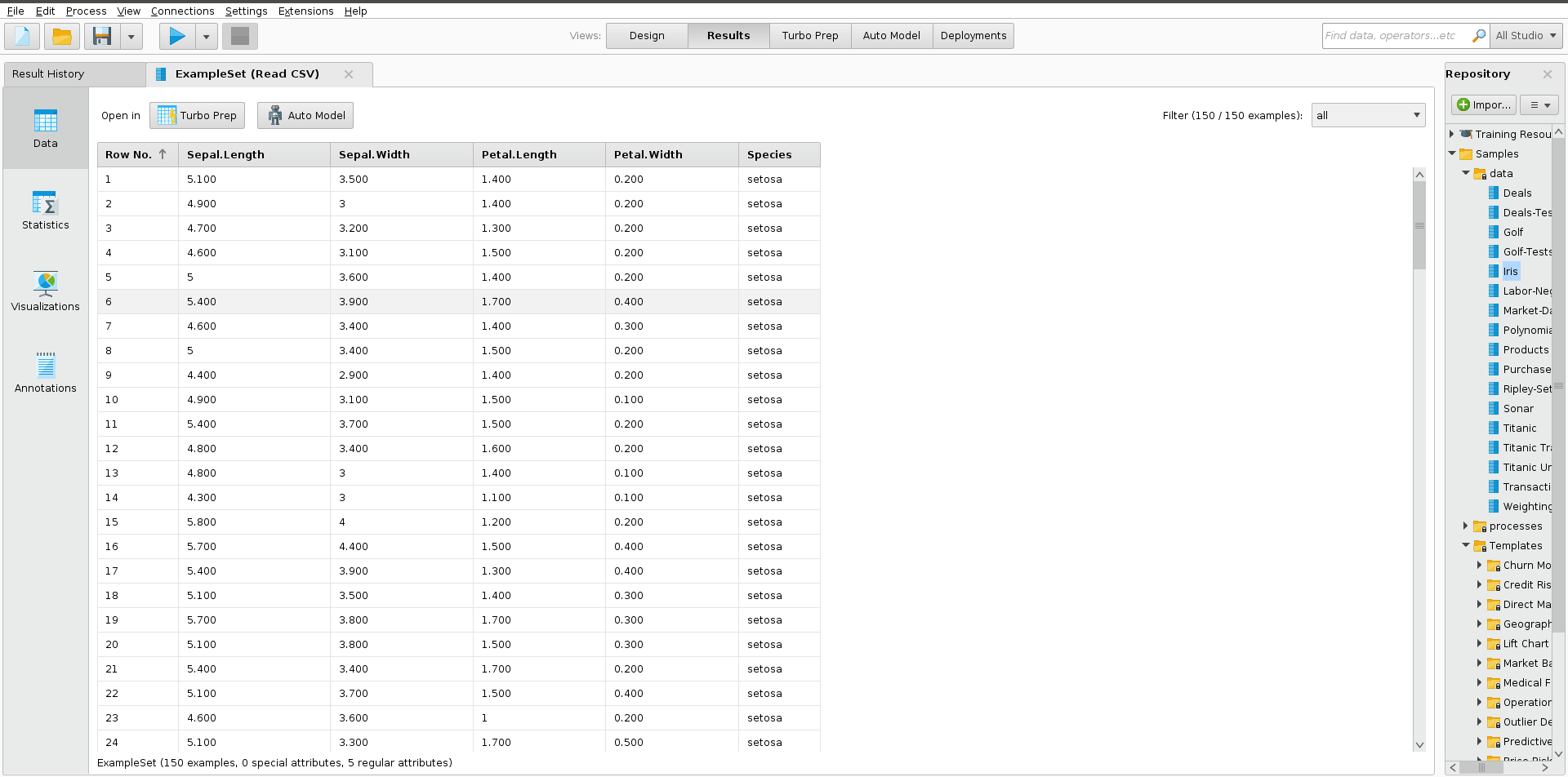Open a process with folder icon
Screen dimensions: 1568x777
click(x=61, y=36)
